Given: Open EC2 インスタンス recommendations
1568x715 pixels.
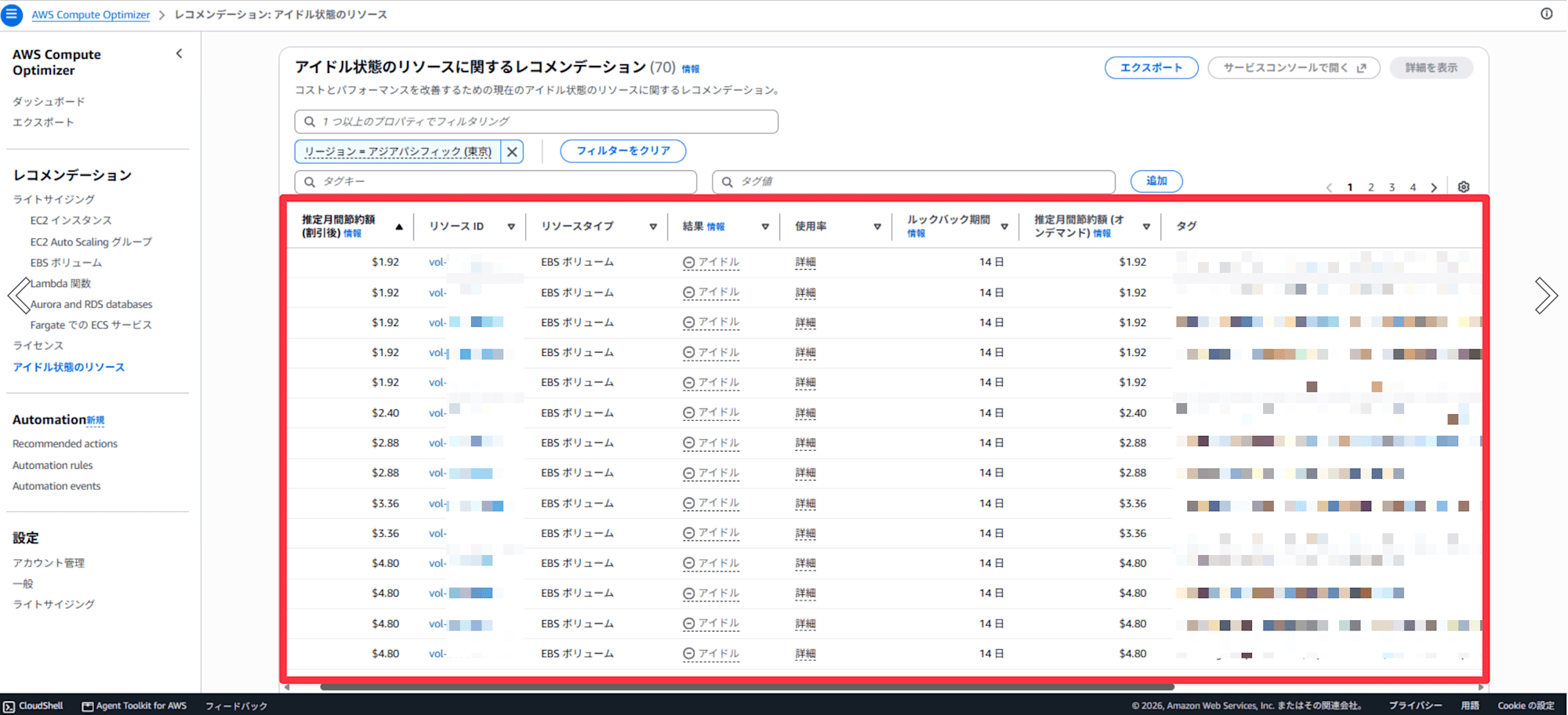Looking at the screenshot, I should 71,220.
